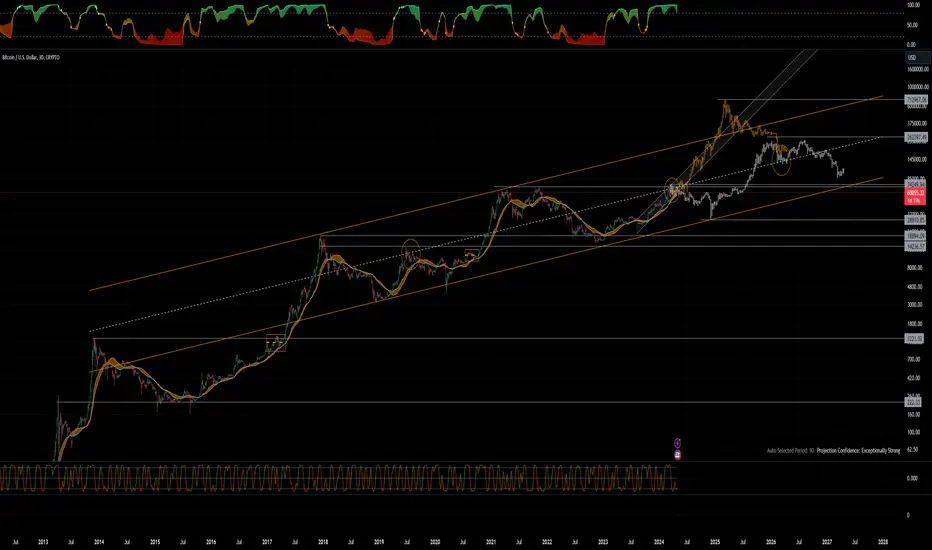The height and width of the screenshot is (550, 932).
Task: Click the 2016 label on time axis
Action: point(211,542)
